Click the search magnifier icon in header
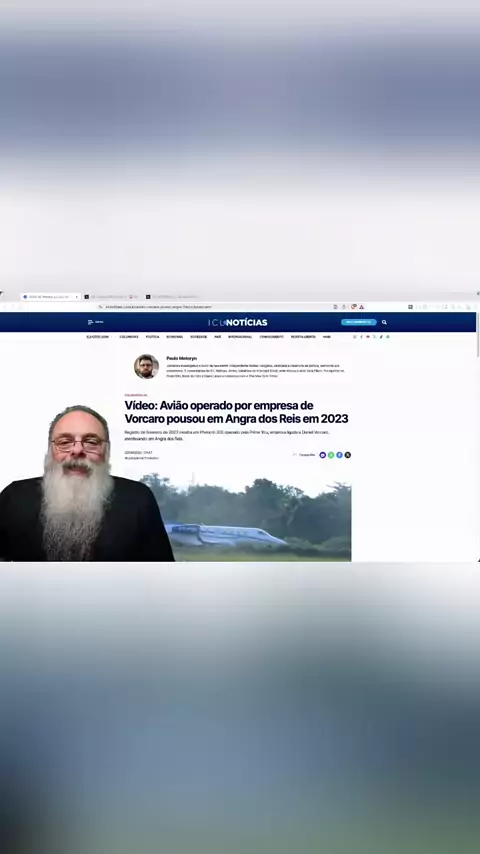Image resolution: width=480 pixels, height=854 pixels. (384, 322)
